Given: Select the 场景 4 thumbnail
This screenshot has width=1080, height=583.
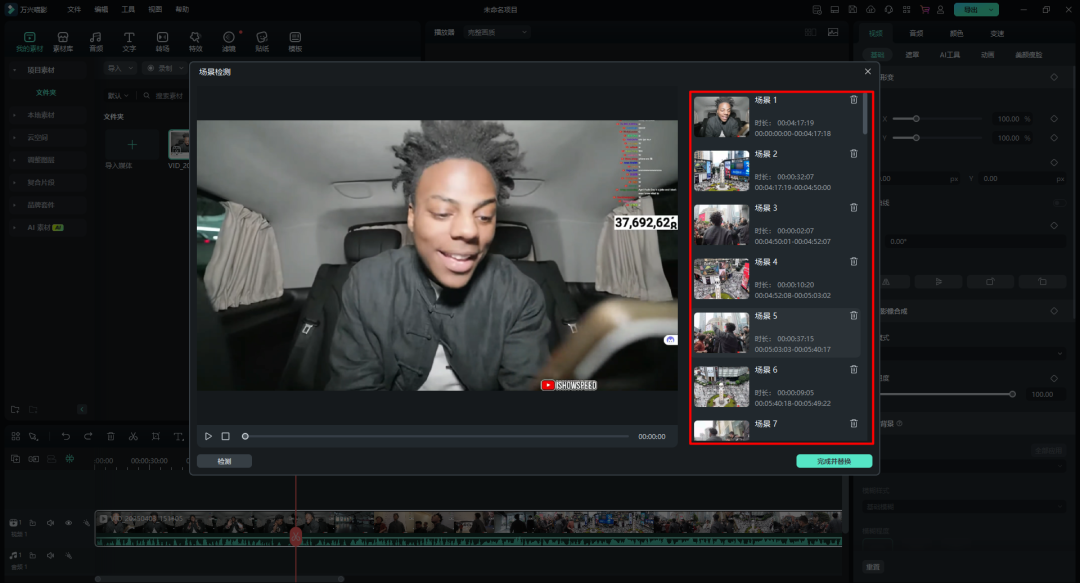Looking at the screenshot, I should tap(721, 278).
